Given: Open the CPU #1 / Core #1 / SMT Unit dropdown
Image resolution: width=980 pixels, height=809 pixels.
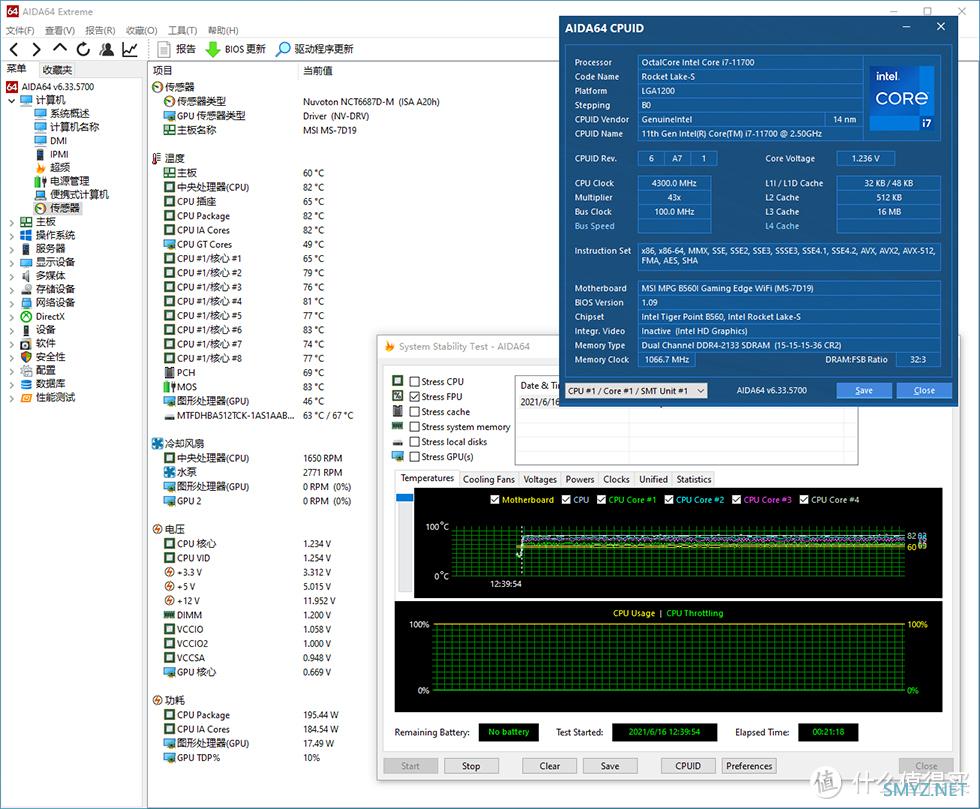Looking at the screenshot, I should tap(636, 391).
